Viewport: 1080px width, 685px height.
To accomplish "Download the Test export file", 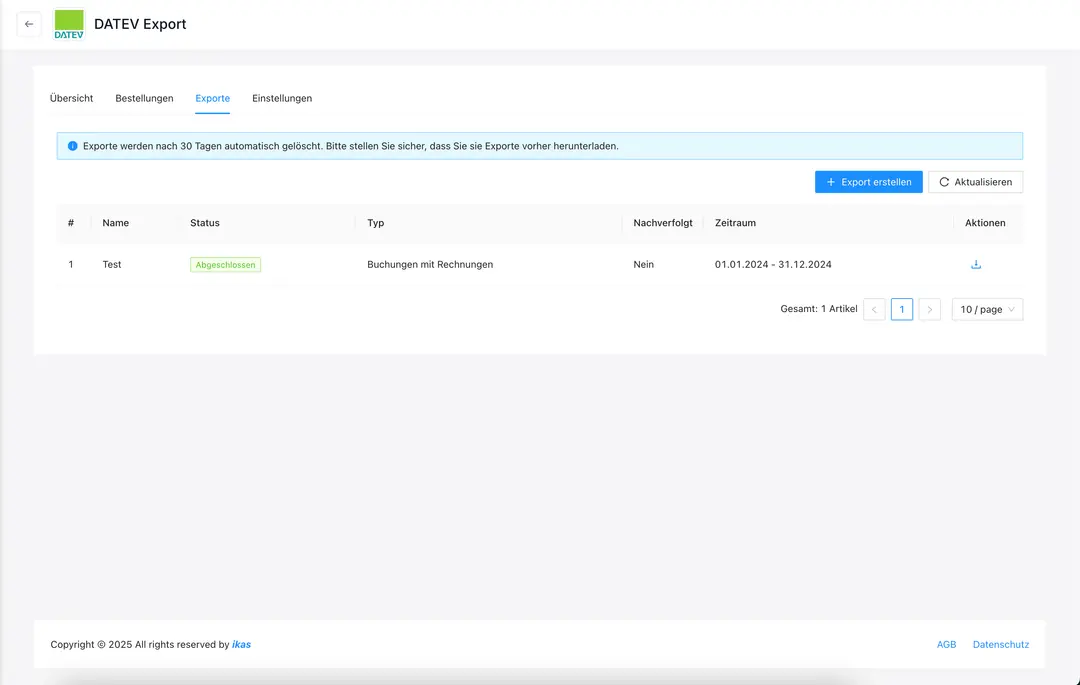I will 976,265.
